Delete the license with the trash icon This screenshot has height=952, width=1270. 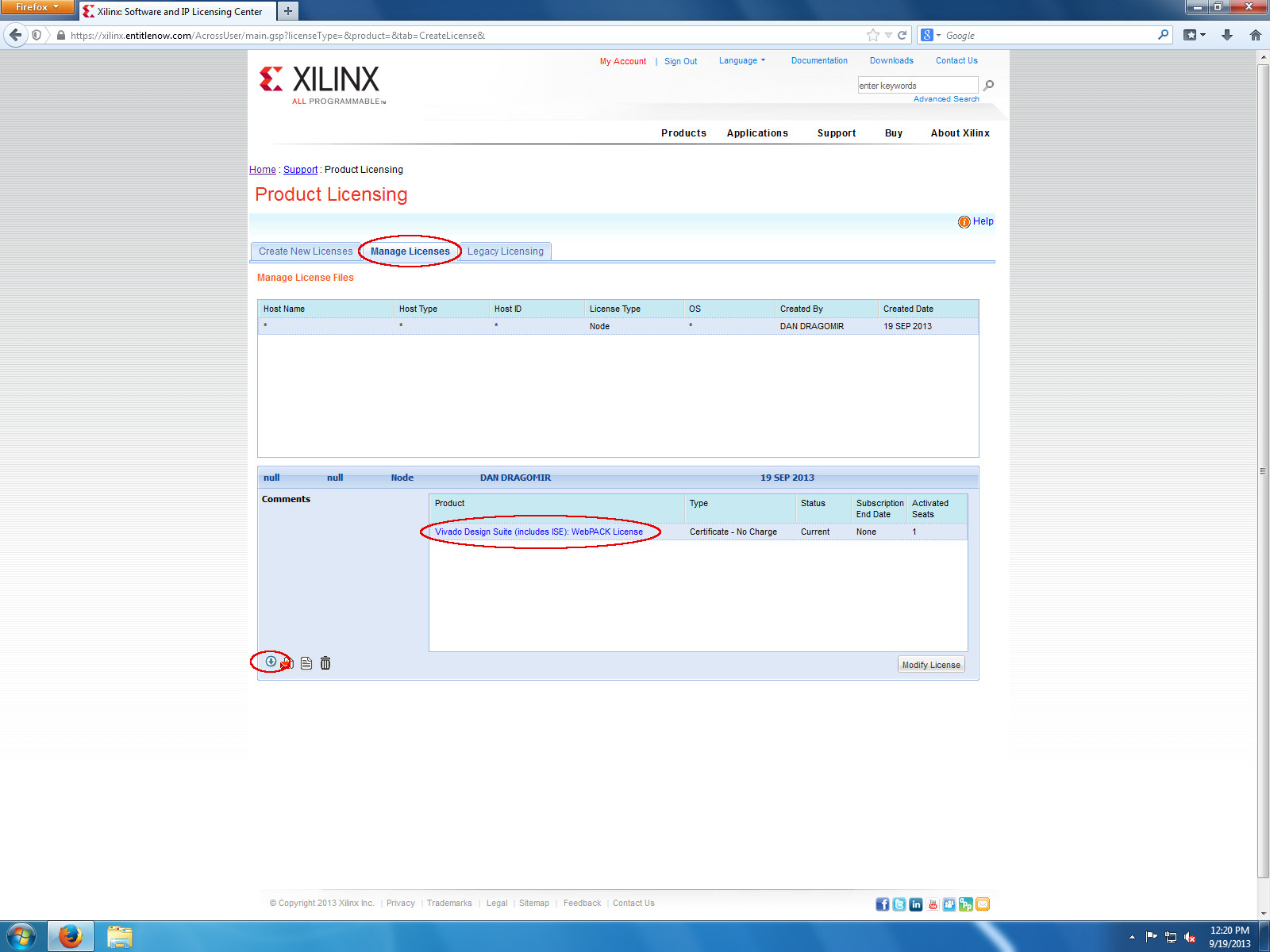325,662
